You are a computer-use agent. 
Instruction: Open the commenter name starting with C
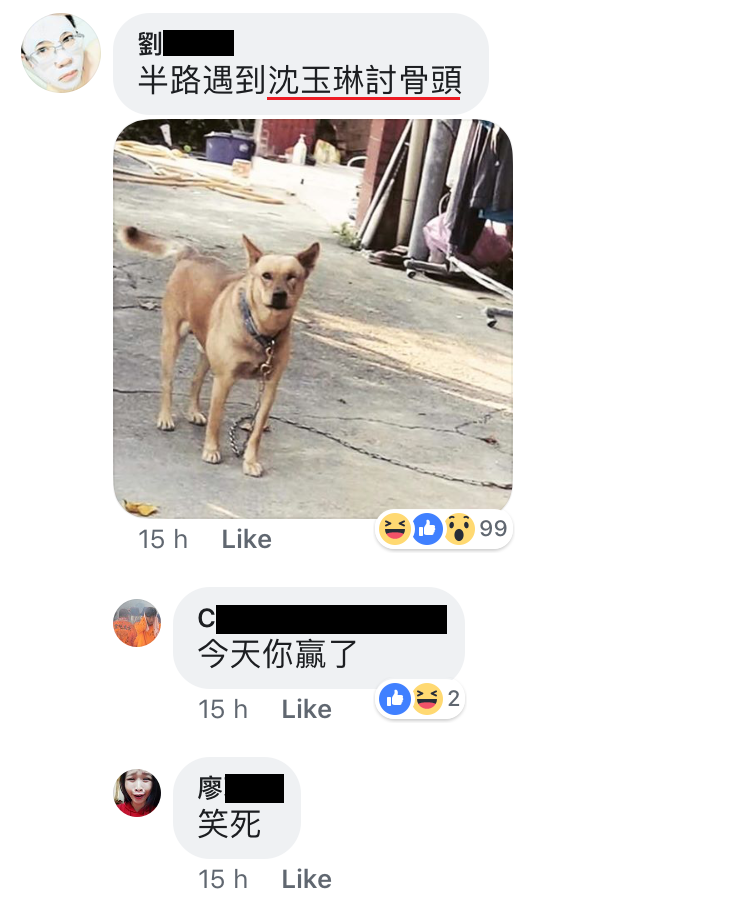tap(322, 619)
